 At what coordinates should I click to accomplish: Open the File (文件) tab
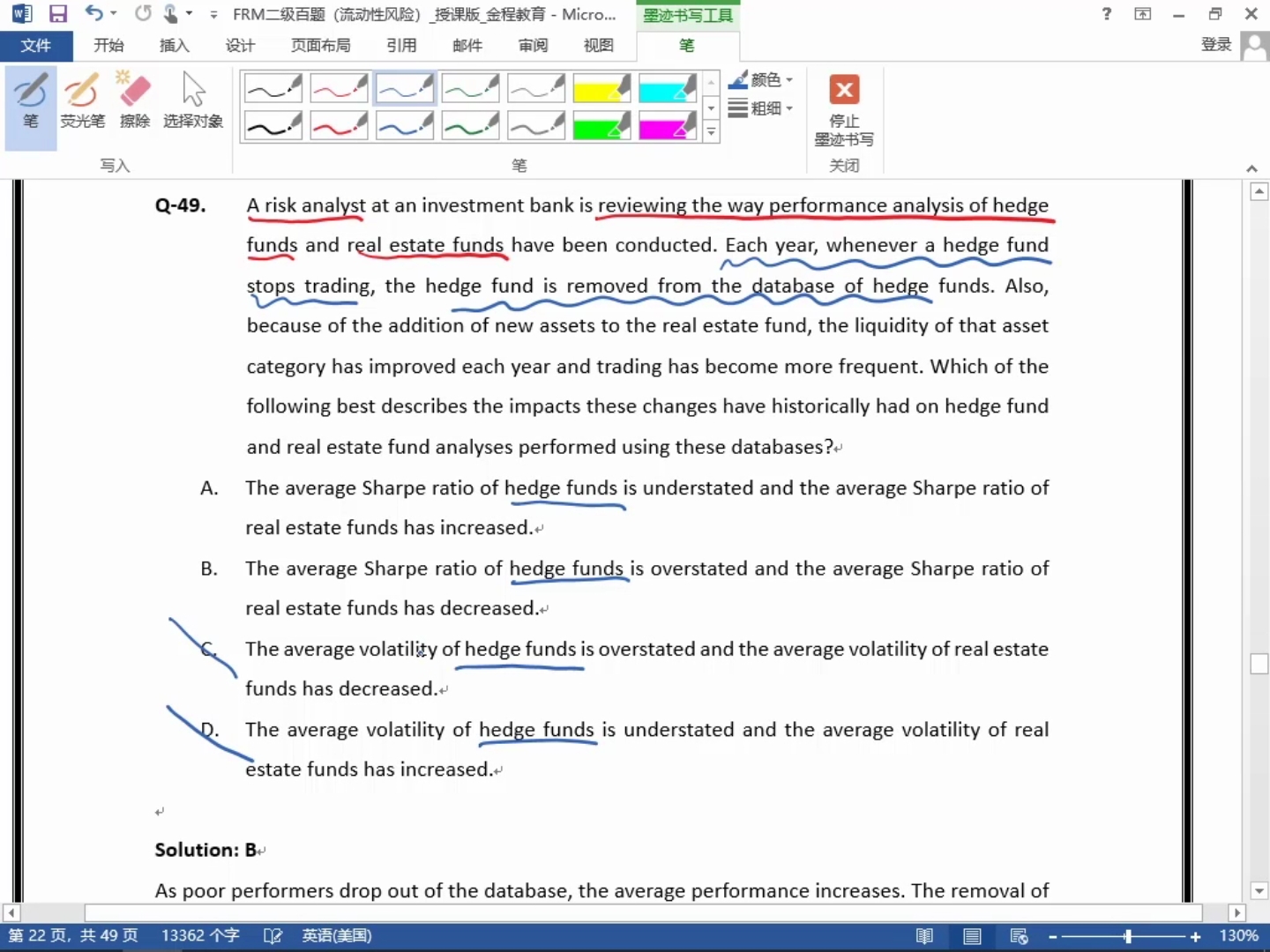(36, 46)
